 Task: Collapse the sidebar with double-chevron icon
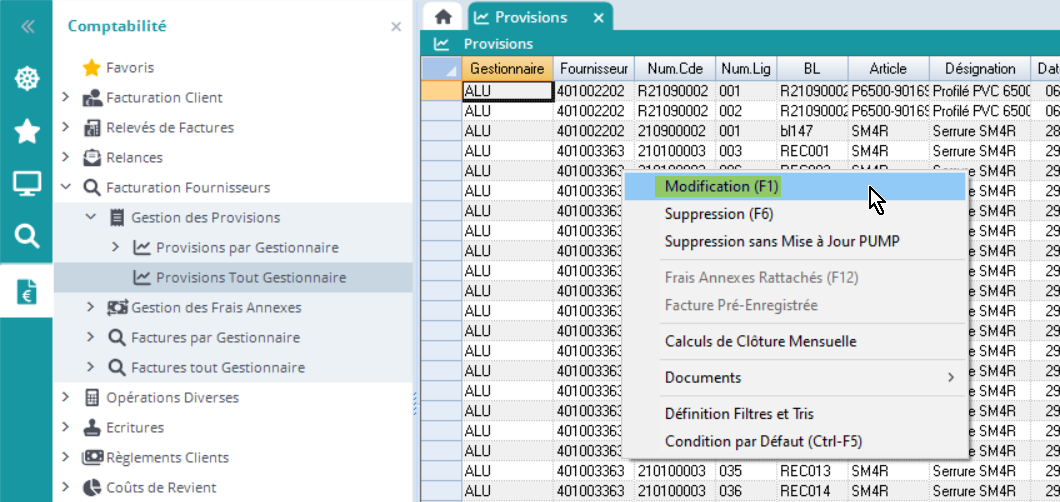(x=27, y=27)
